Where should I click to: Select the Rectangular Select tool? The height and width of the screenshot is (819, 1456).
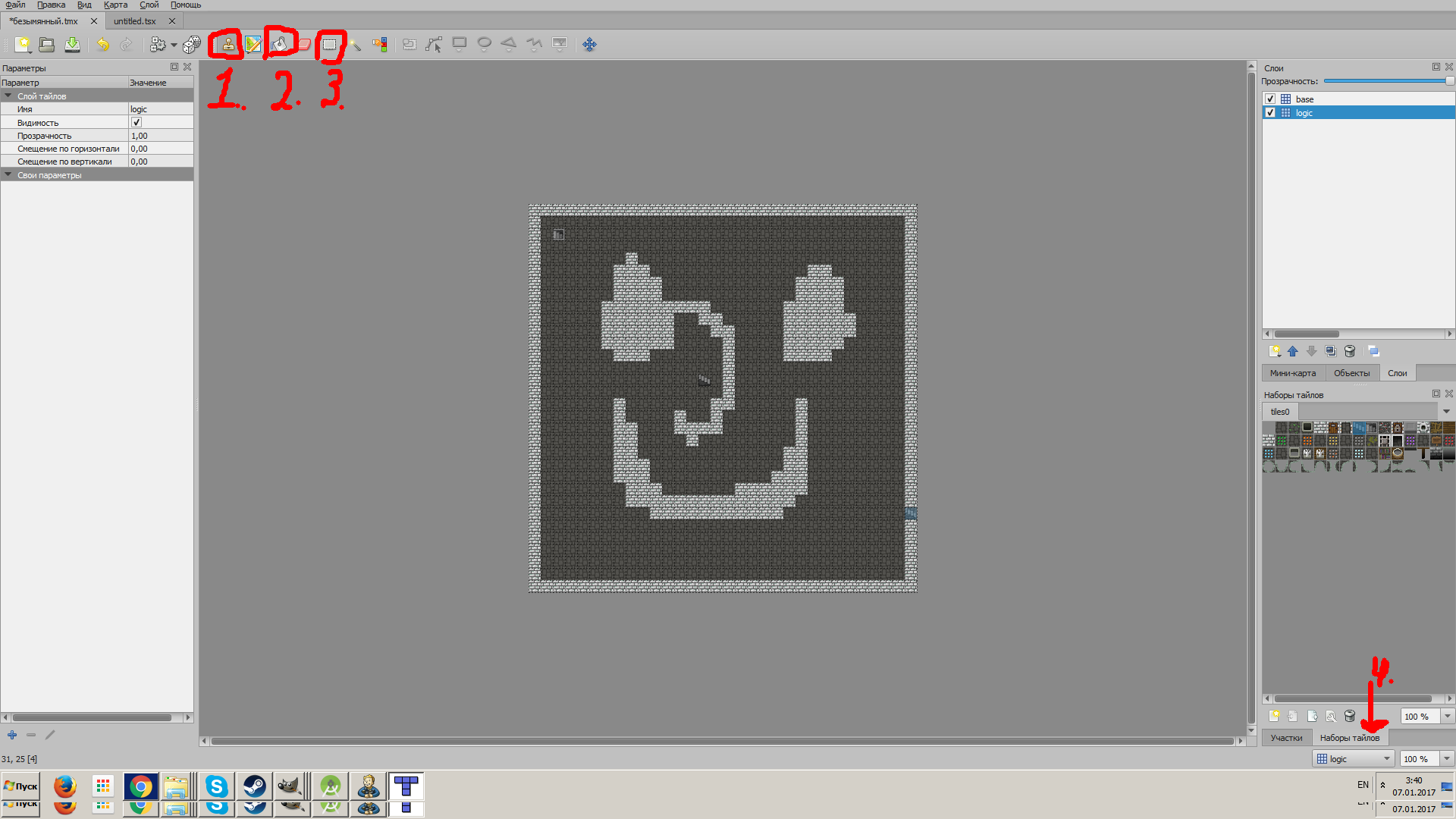329,45
